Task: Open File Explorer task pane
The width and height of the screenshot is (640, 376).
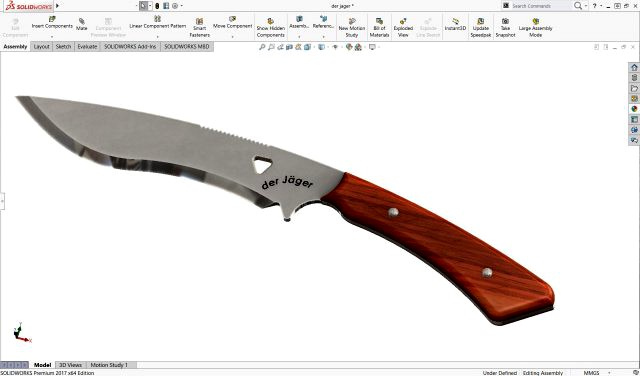Action: tap(634, 88)
